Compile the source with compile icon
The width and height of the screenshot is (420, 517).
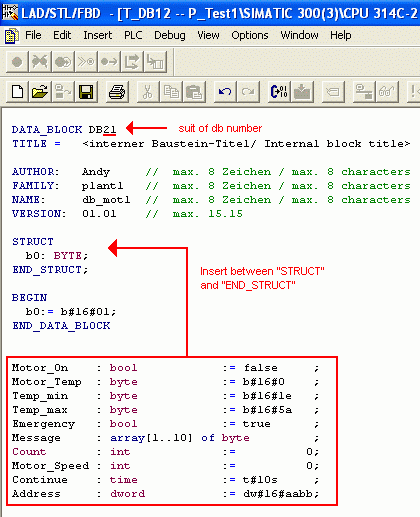click(279, 91)
